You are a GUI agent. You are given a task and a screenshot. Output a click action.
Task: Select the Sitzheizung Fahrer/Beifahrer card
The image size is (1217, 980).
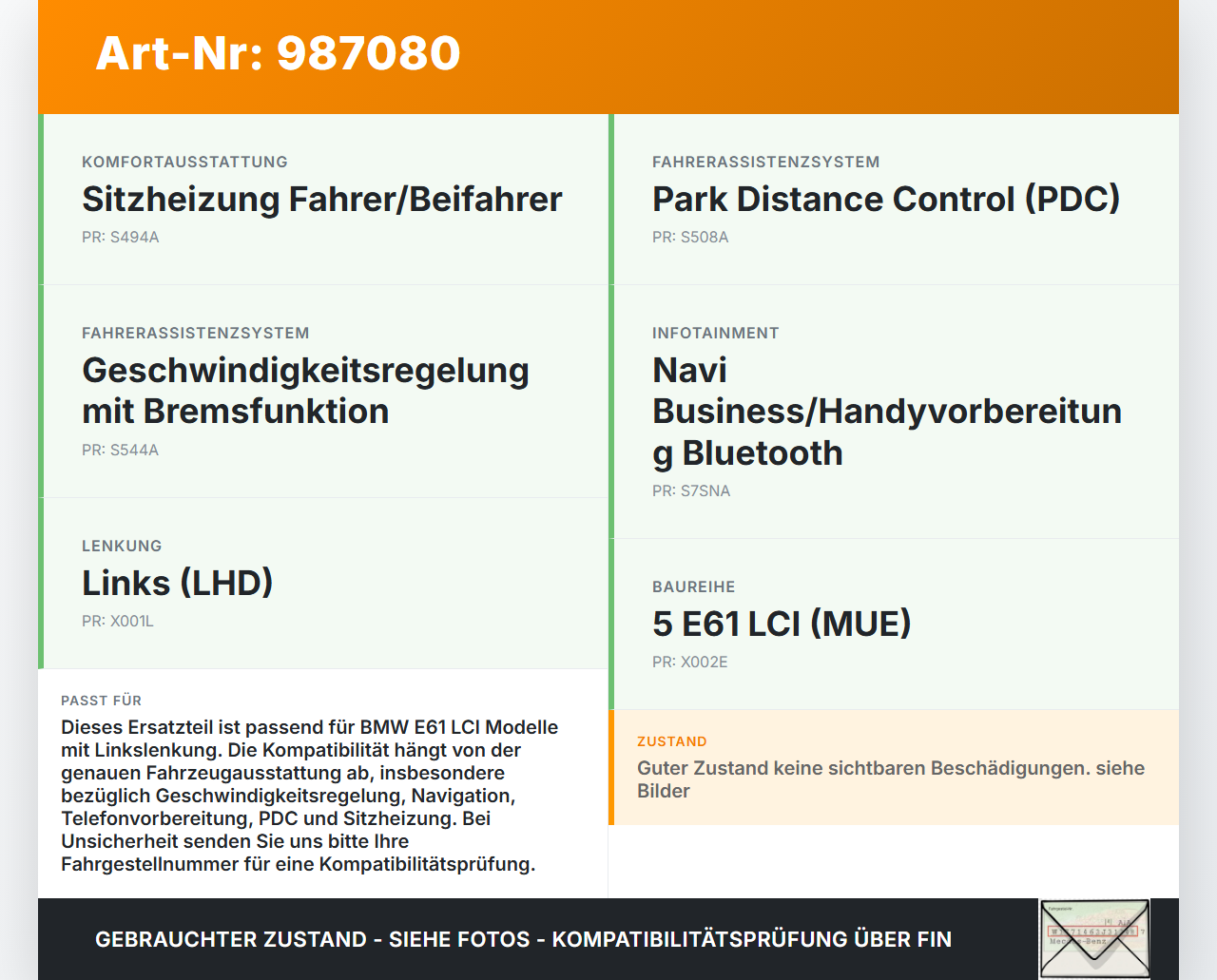tap(323, 199)
